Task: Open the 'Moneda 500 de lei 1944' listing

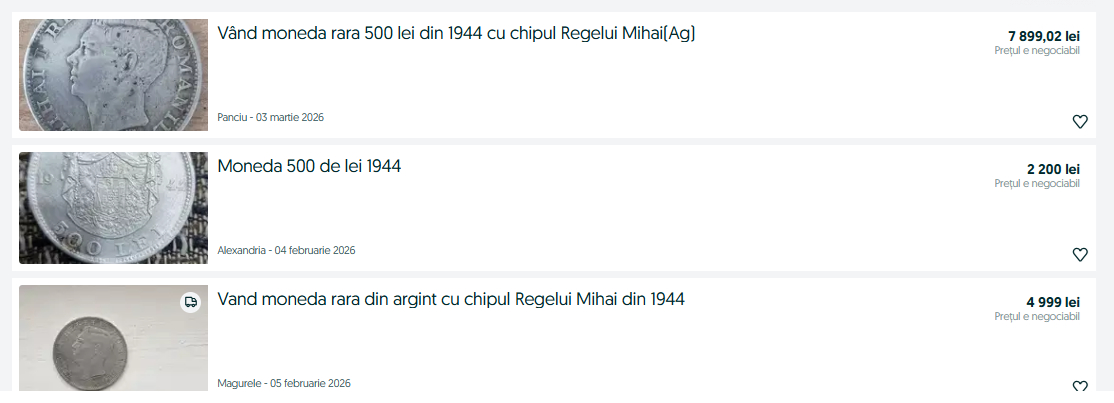Action: tap(309, 166)
